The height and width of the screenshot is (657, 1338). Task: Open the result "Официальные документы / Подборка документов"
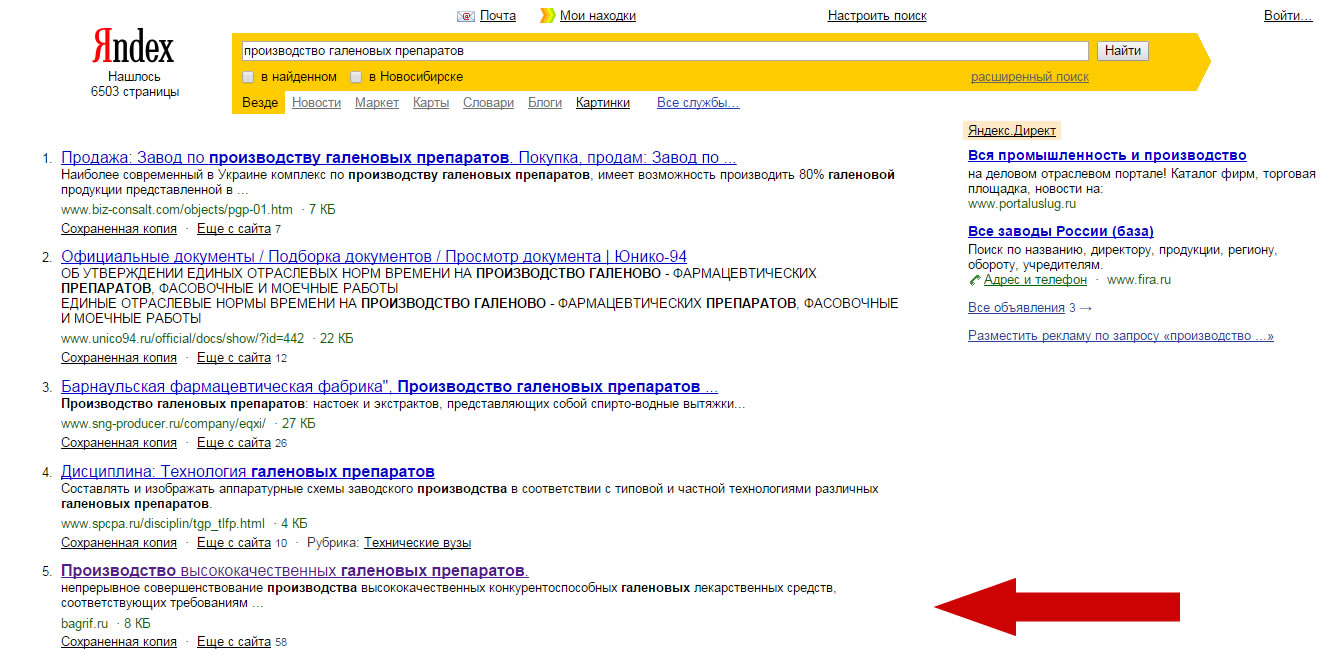(x=374, y=257)
